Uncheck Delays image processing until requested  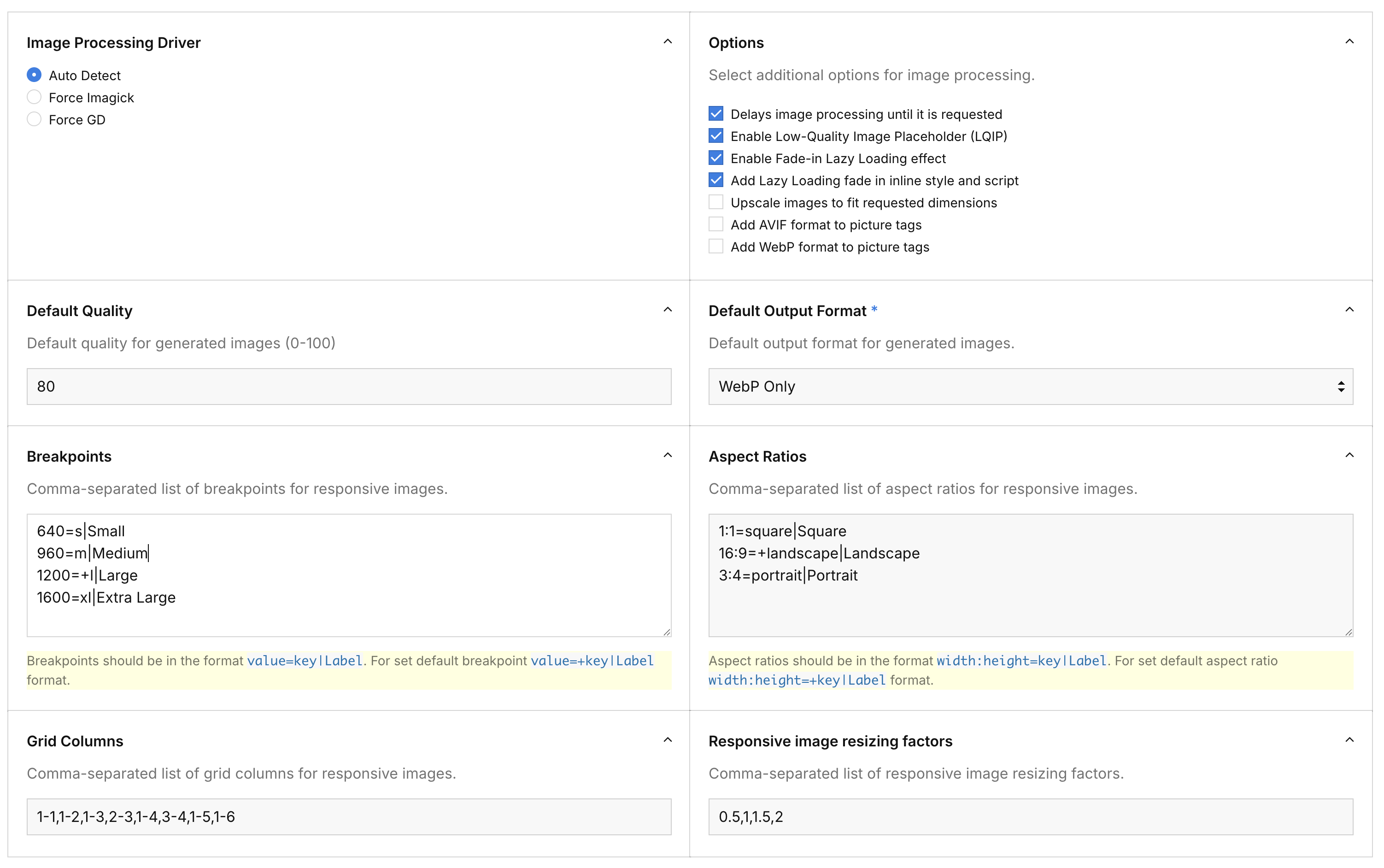715,114
